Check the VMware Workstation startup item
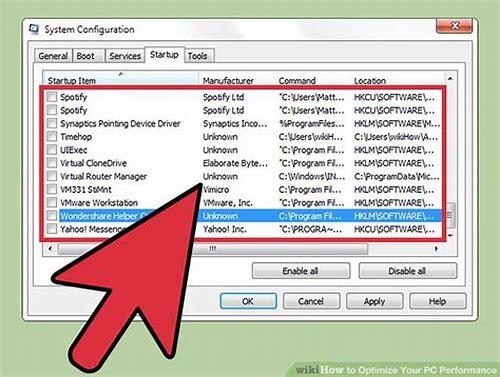The width and height of the screenshot is (500, 377). [52, 203]
